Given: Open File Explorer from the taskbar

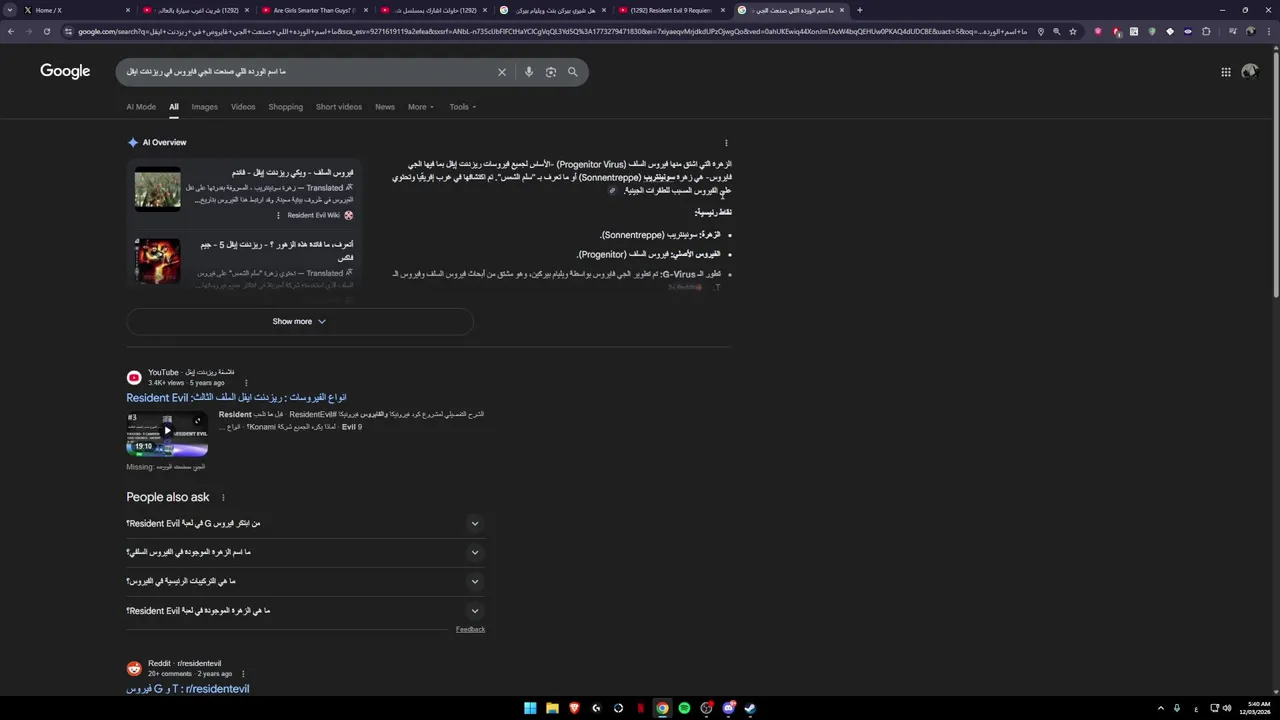Looking at the screenshot, I should click(552, 708).
